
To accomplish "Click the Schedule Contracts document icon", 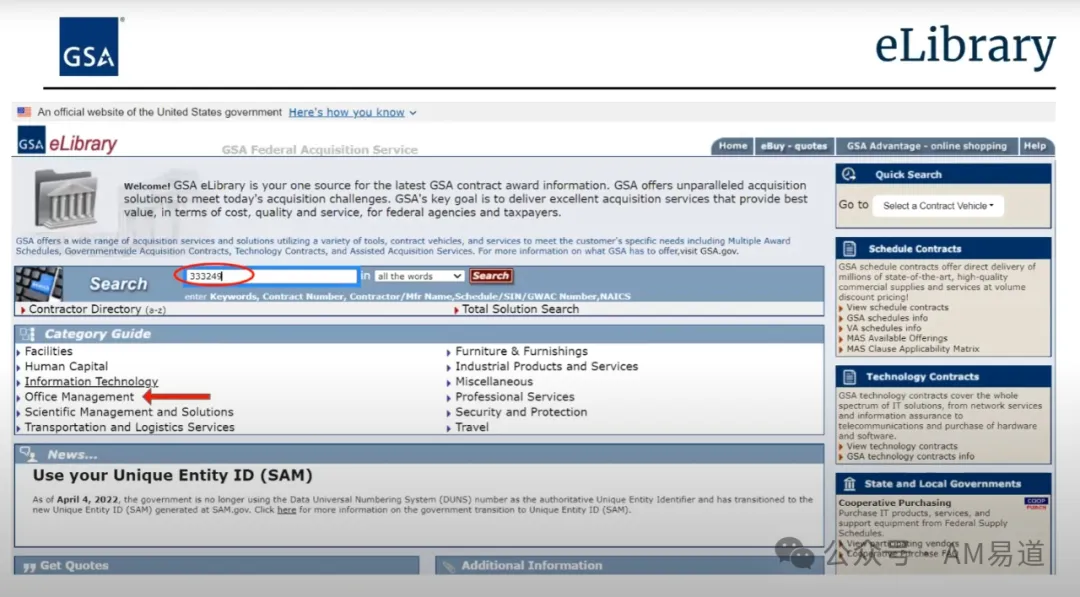I will [x=849, y=249].
